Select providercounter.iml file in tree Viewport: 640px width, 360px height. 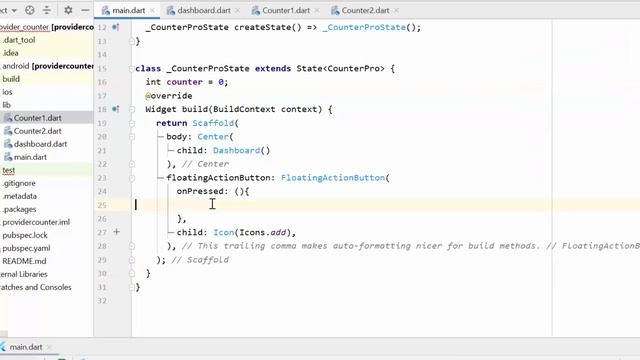(36, 222)
